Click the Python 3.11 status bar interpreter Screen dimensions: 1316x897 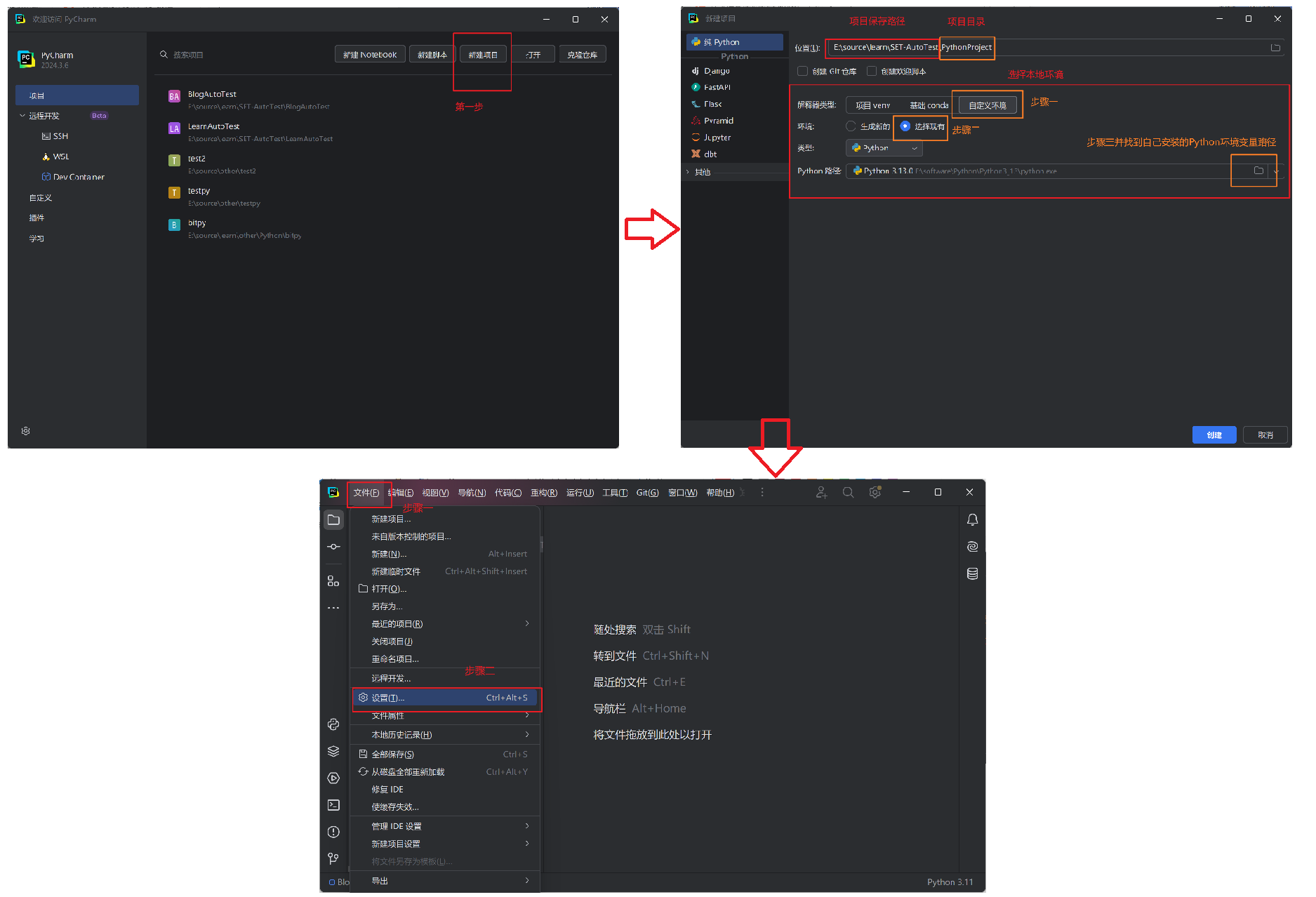tap(950, 882)
